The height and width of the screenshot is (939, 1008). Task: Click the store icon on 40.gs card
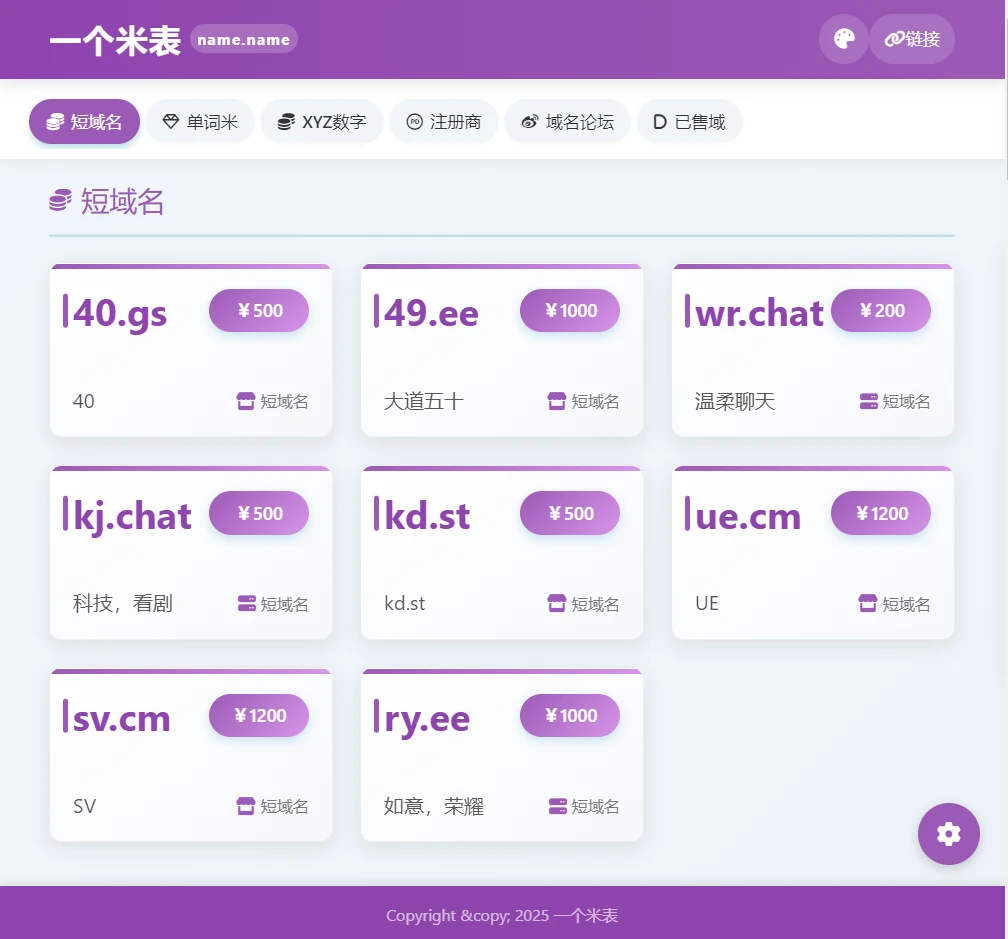click(x=246, y=401)
